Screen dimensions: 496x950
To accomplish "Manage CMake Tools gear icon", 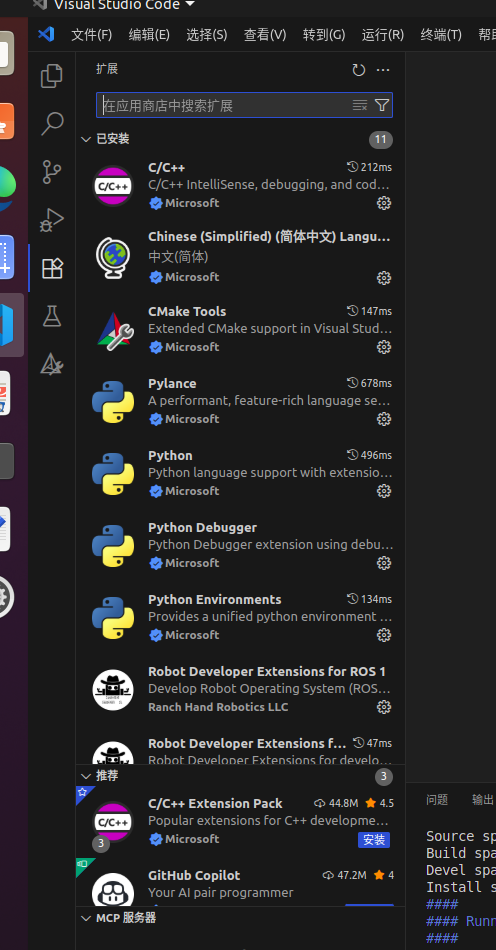I will 384,347.
